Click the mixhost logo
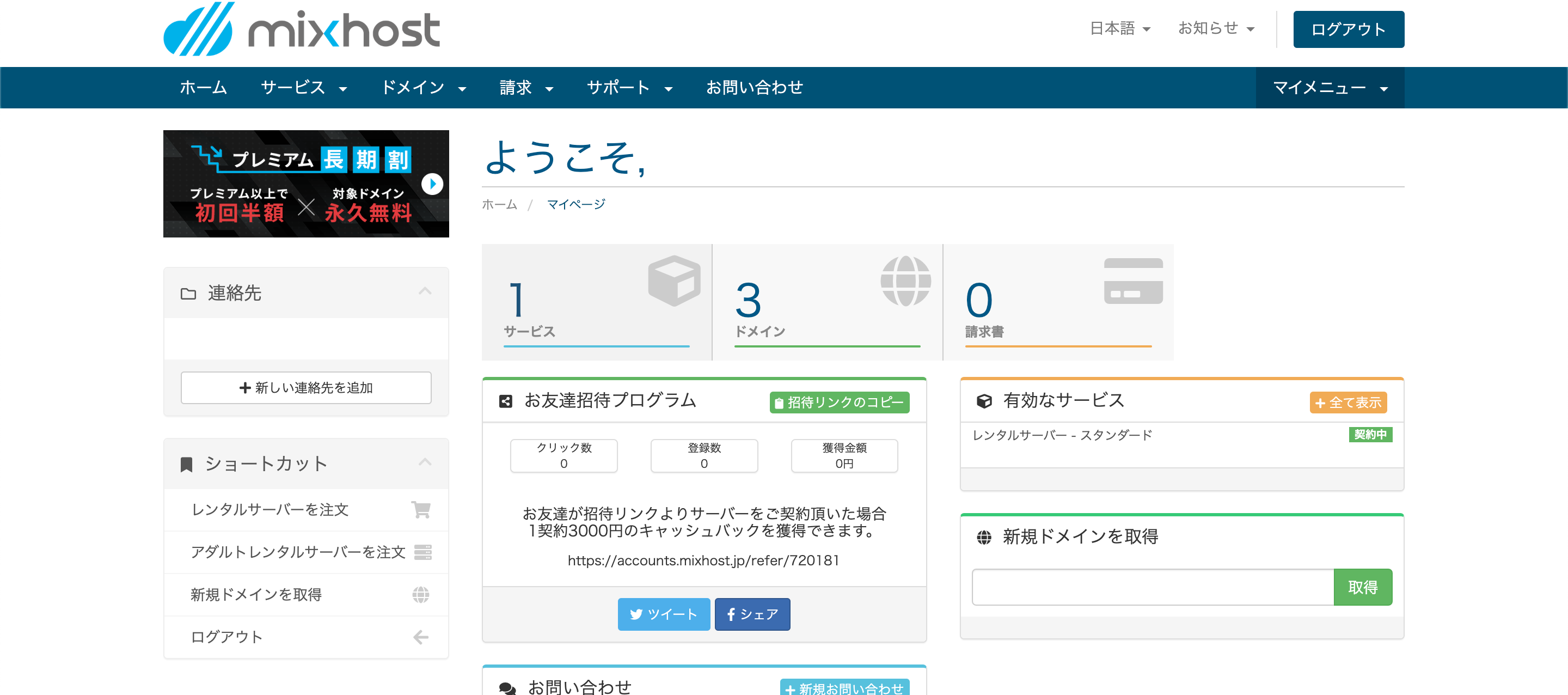Image resolution: width=1568 pixels, height=695 pixels. tap(301, 29)
